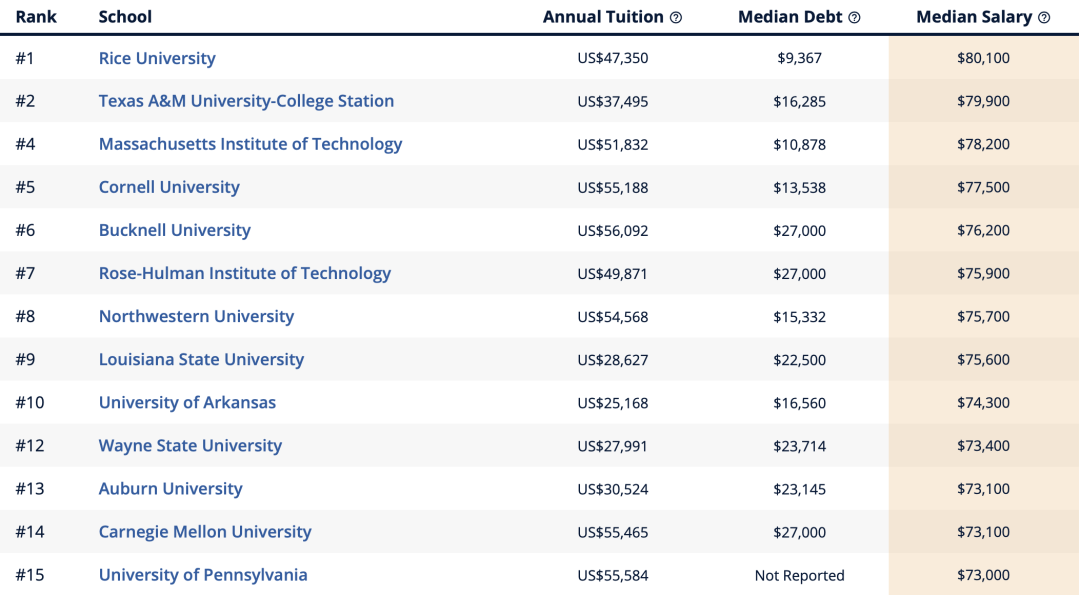Click the School column header
The image size is (1080, 595).
click(x=125, y=17)
